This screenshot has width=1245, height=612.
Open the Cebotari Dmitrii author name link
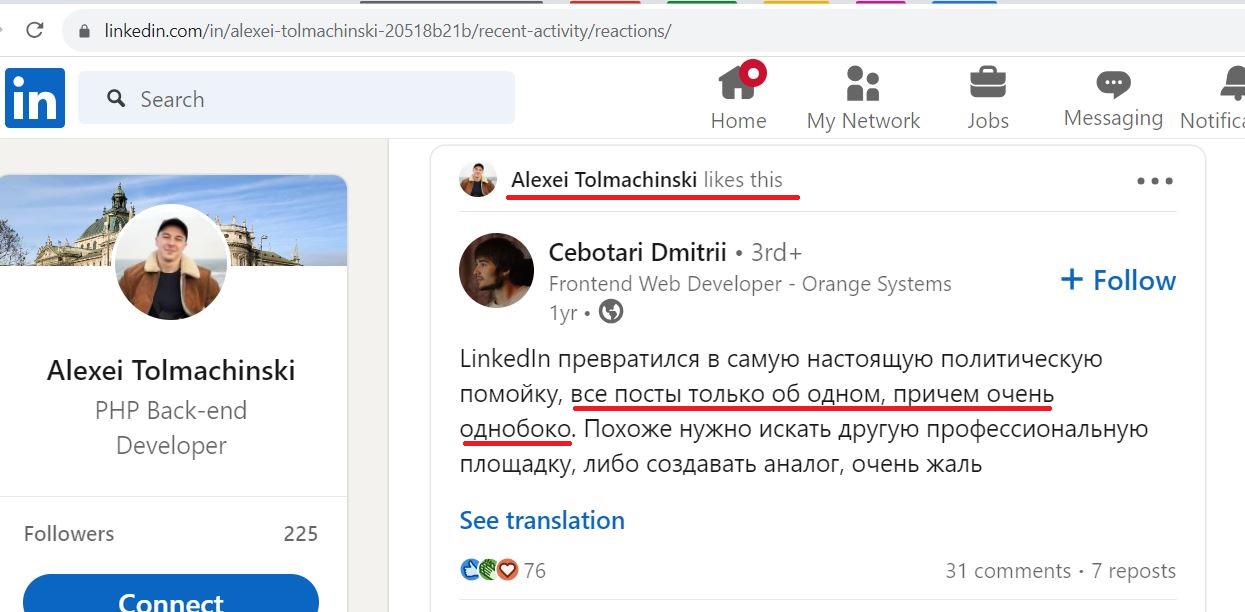638,252
